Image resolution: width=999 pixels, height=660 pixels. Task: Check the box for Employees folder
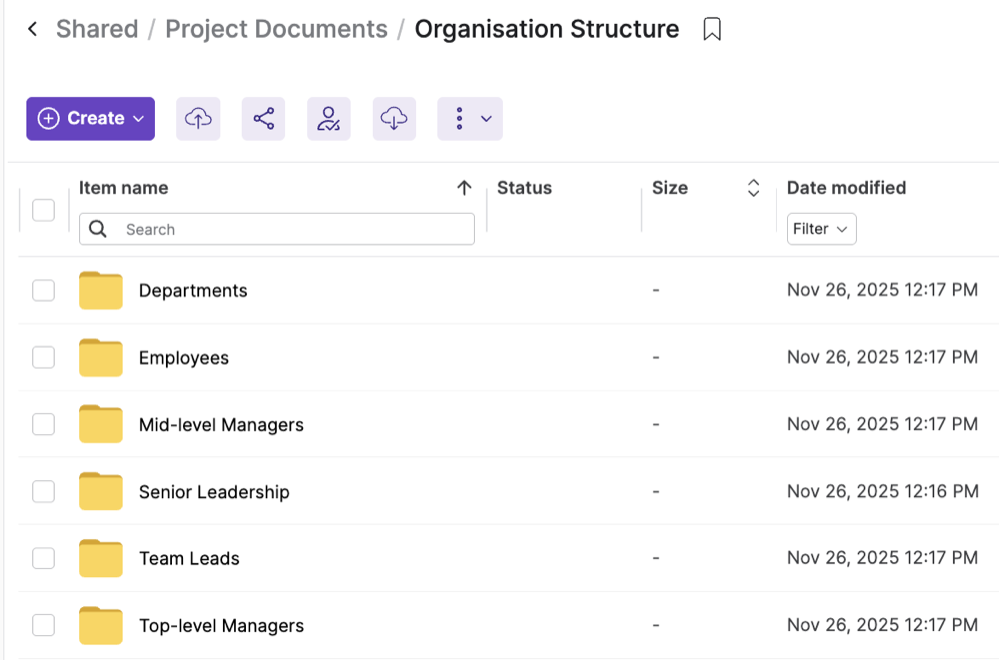(43, 357)
